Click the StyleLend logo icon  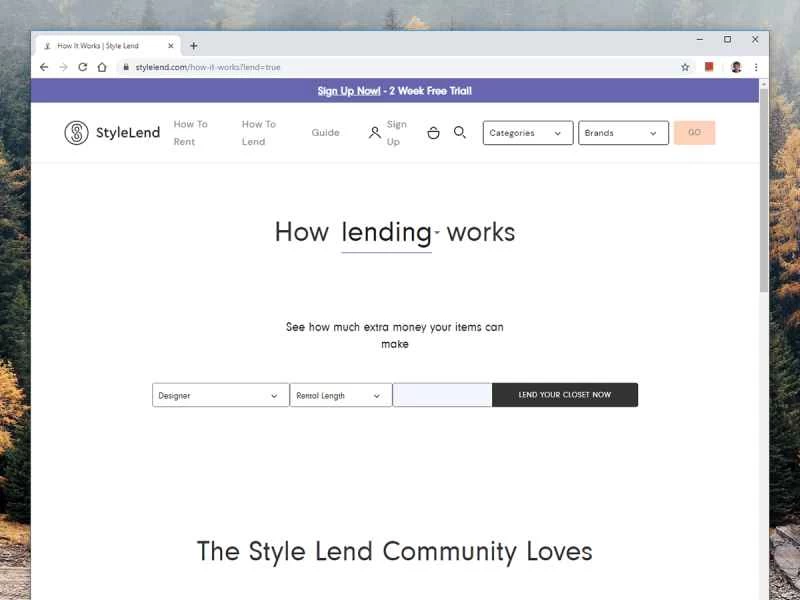click(x=75, y=132)
